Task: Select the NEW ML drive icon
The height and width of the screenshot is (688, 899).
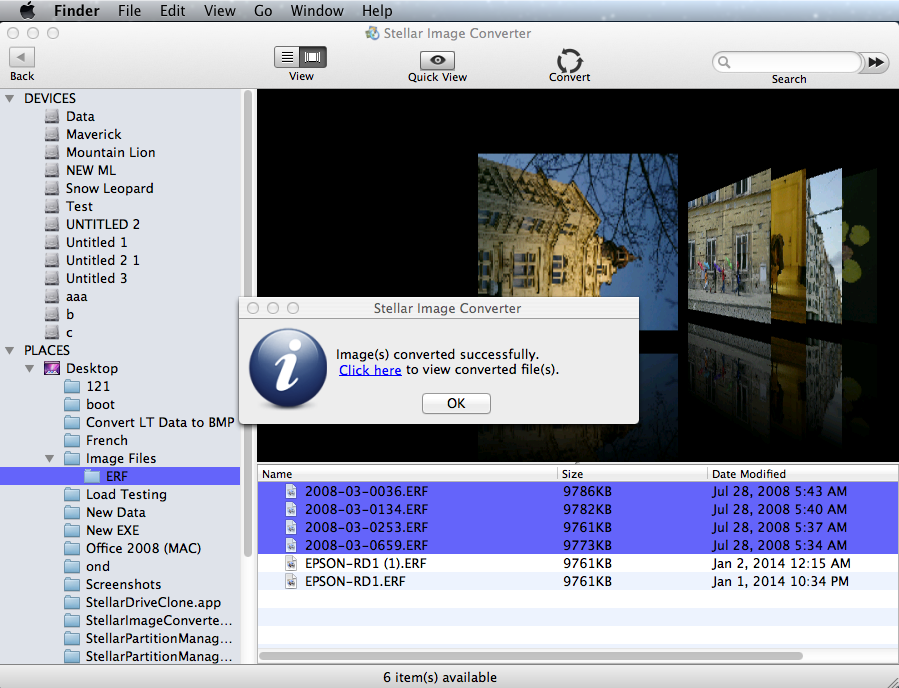Action: tap(52, 170)
